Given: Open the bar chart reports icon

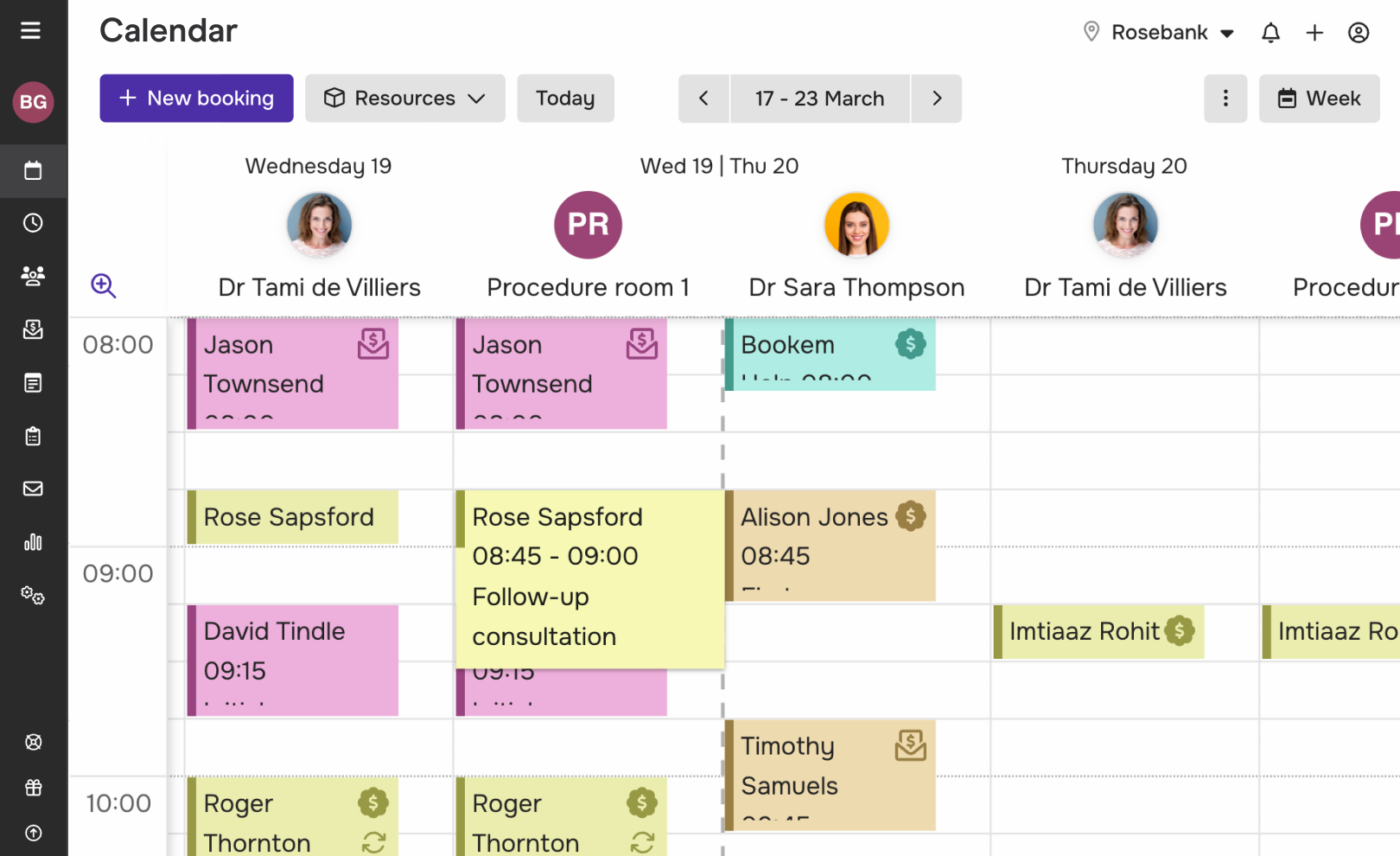Looking at the screenshot, I should pos(33,542).
